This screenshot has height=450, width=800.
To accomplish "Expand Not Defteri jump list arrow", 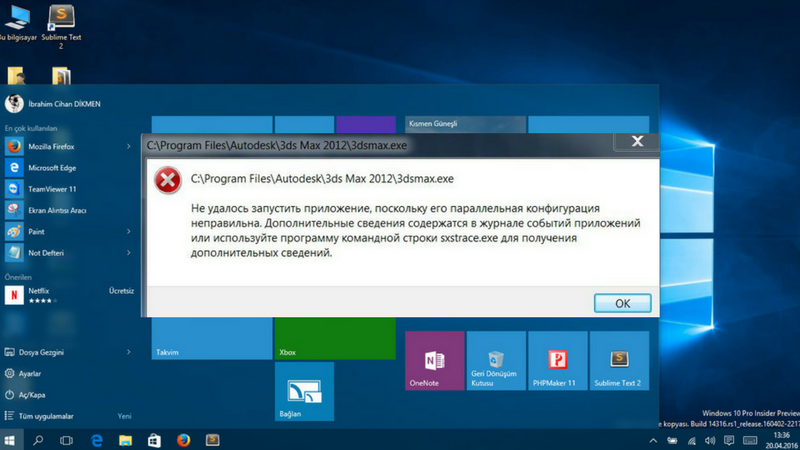I will 129,253.
